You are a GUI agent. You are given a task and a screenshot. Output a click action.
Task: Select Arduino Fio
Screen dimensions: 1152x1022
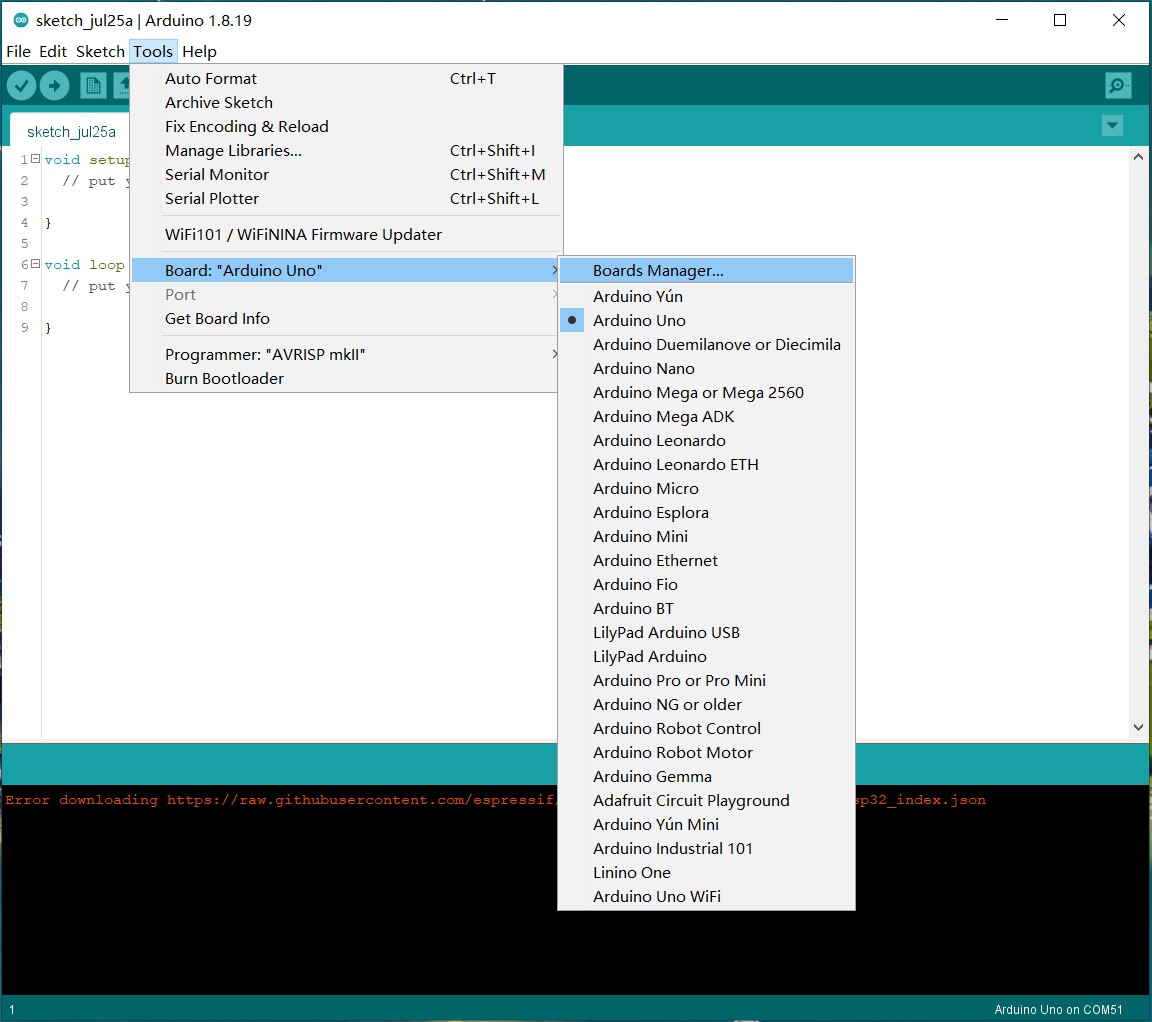[706, 584]
